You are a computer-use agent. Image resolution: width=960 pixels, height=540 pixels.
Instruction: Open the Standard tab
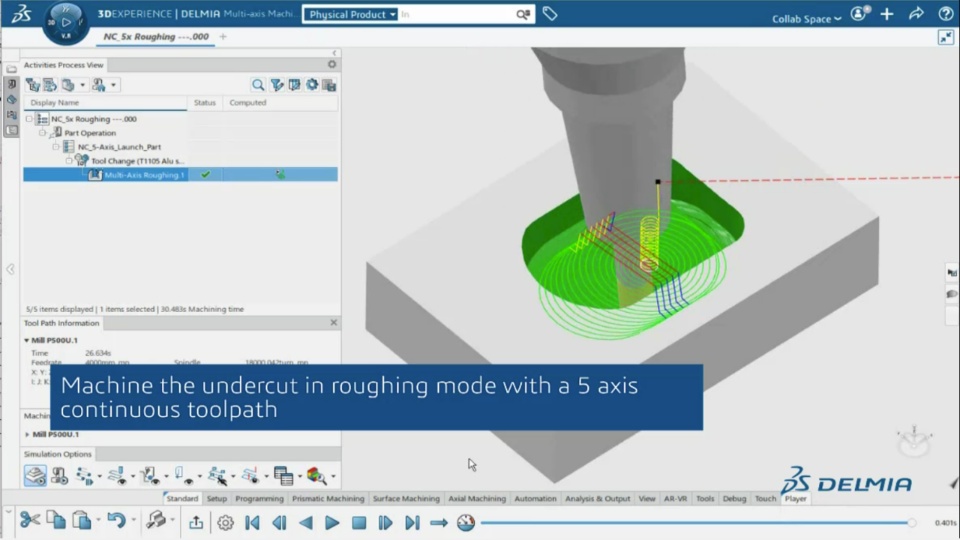pyautogui.click(x=182, y=498)
